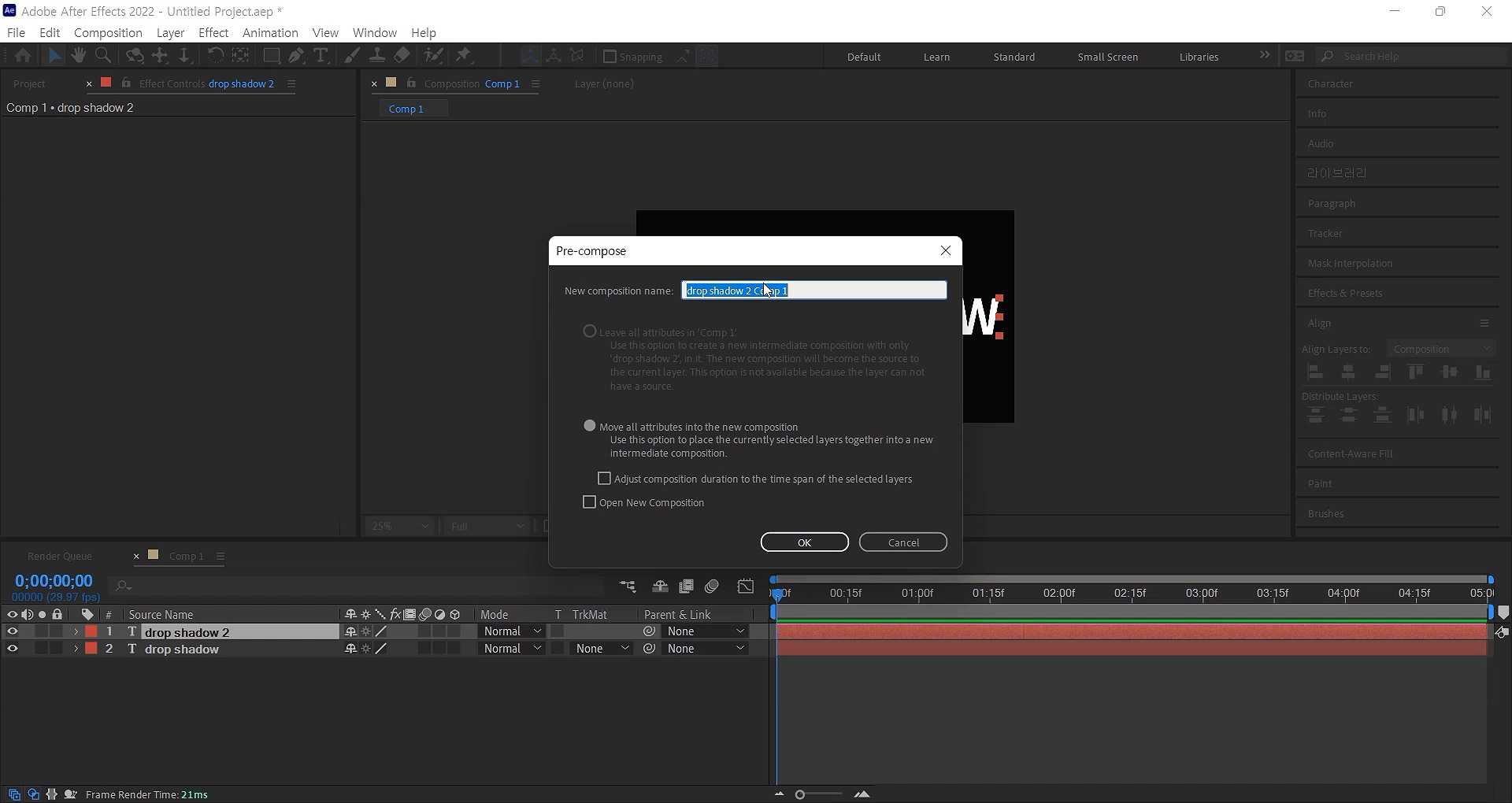This screenshot has width=1512, height=803.
Task: Click the zoom-in mountains icon of timeline
Action: 862,794
